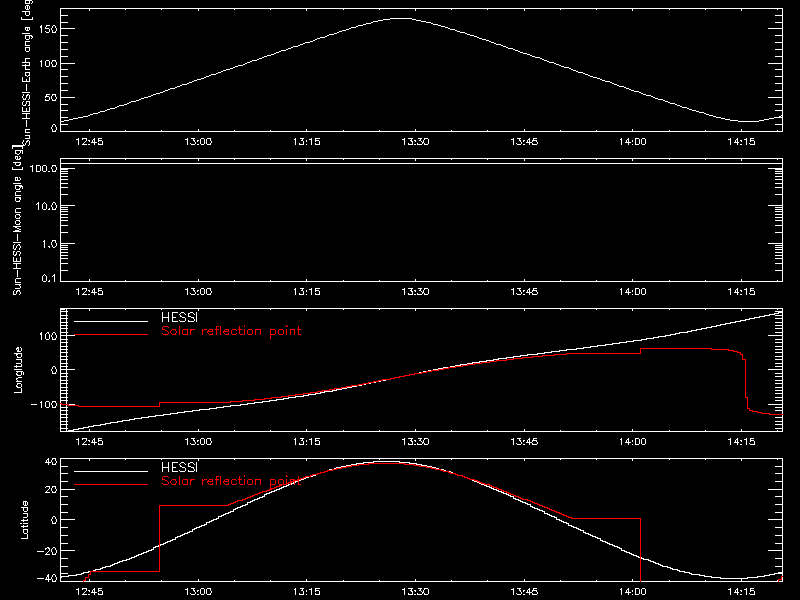The height and width of the screenshot is (600, 800).
Task: Click 14:00 time label under Moon angle plot
Action: pos(633,291)
